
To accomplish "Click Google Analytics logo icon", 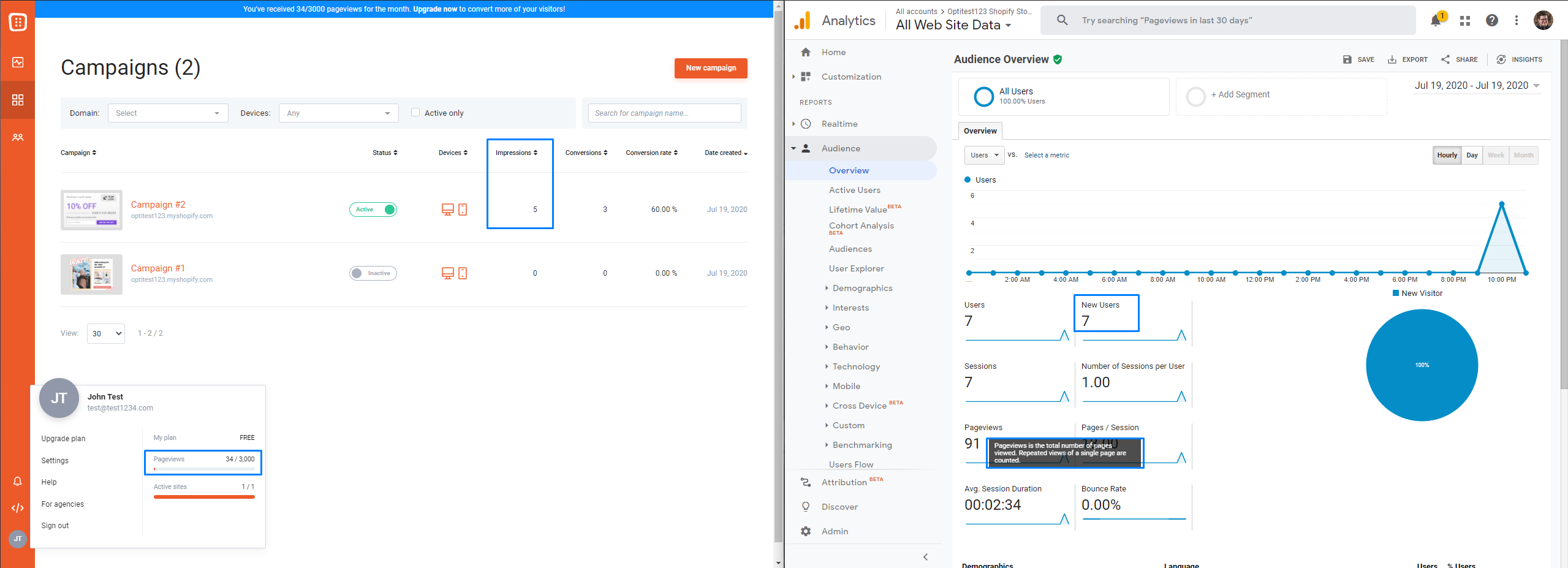I will coord(802,20).
